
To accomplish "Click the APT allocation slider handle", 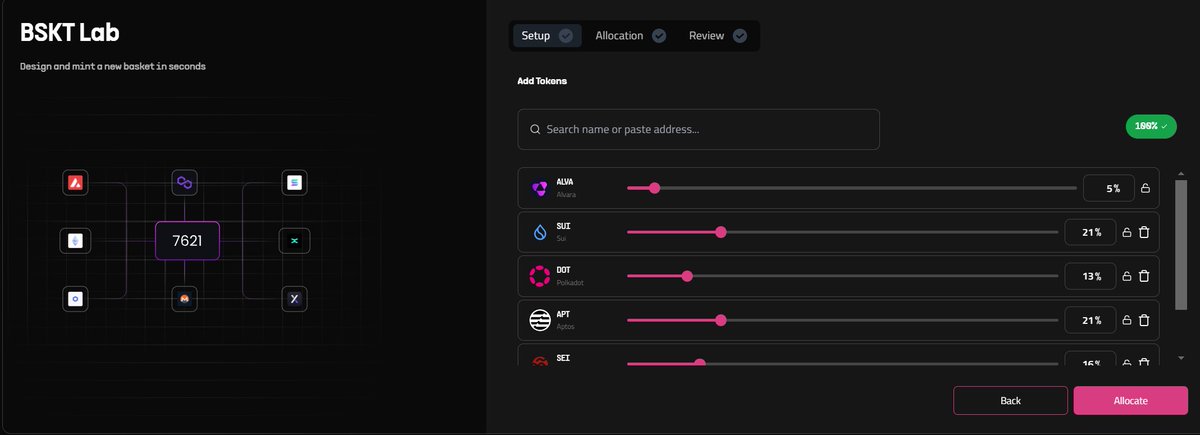I will pos(721,320).
